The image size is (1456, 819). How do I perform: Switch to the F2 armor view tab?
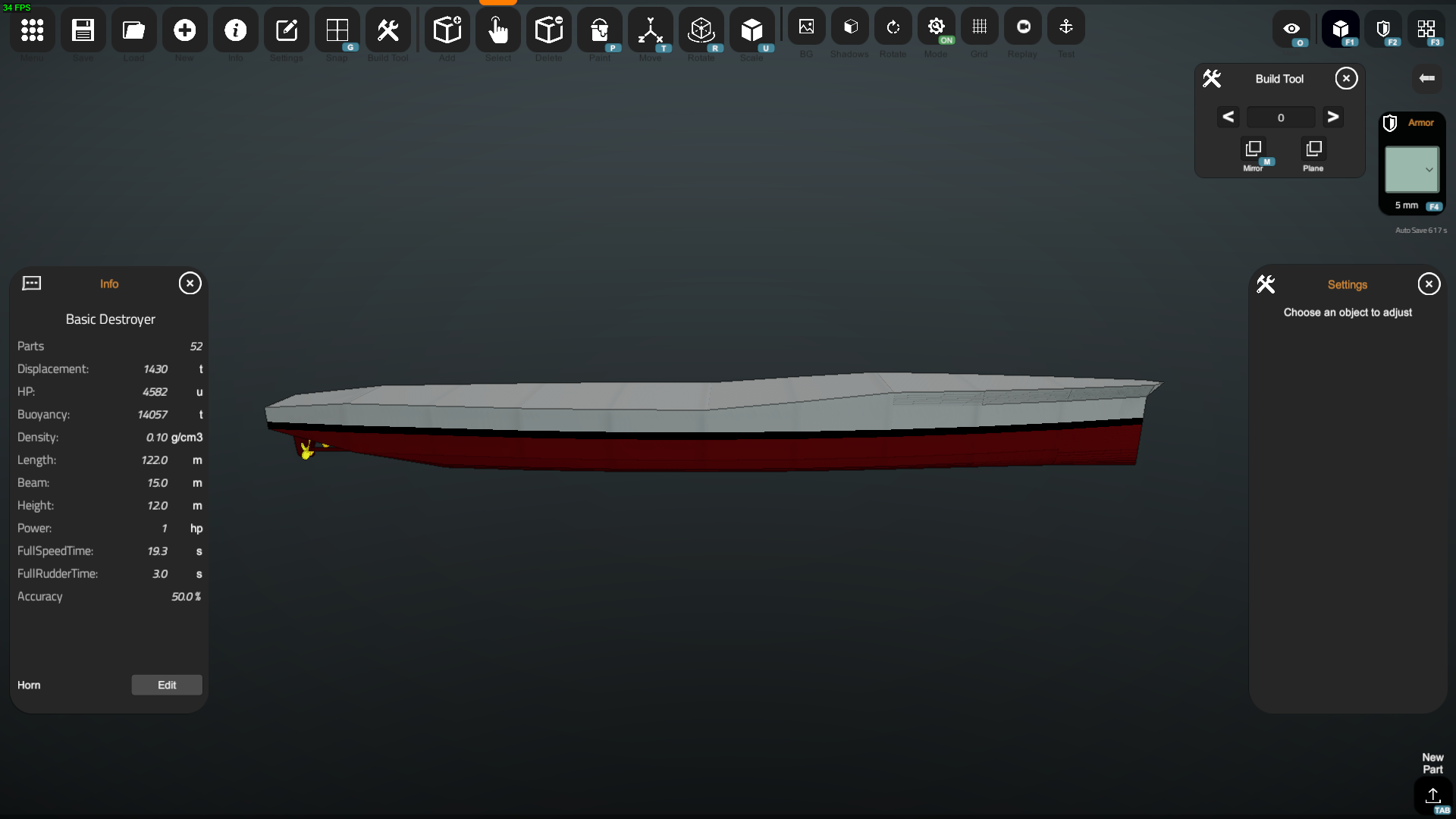pos(1383,29)
